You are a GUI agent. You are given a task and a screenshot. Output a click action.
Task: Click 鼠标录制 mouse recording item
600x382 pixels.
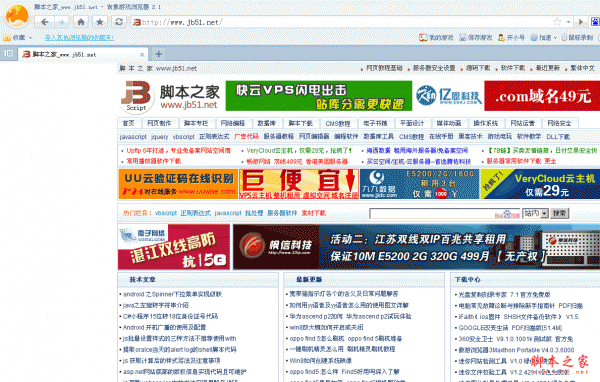577,38
